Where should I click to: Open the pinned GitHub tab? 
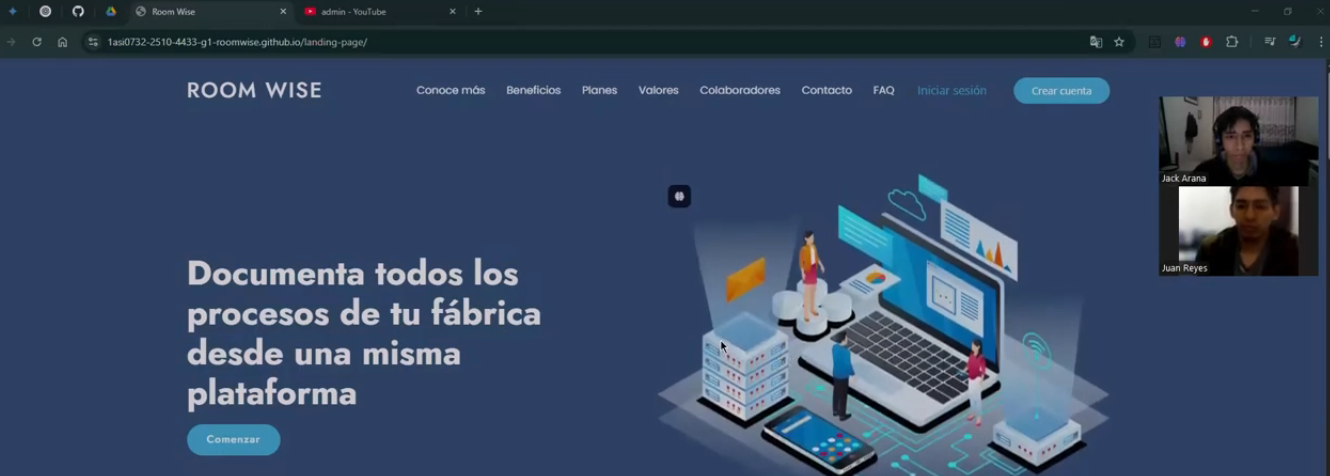tap(78, 12)
